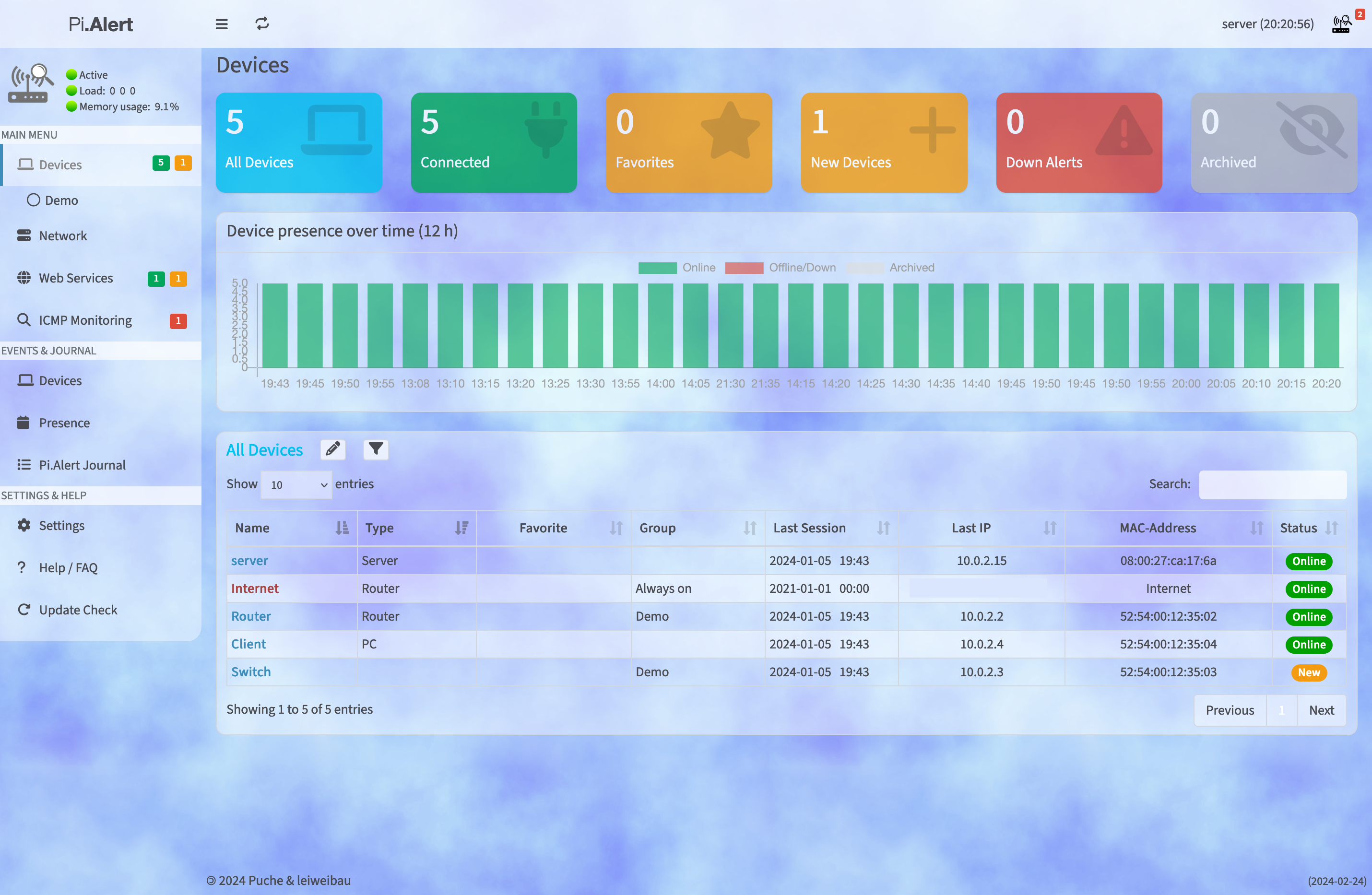Open ICMP Monitoring magnifier menu item
Image resolution: width=1372 pixels, height=895 pixels.
[x=85, y=320]
